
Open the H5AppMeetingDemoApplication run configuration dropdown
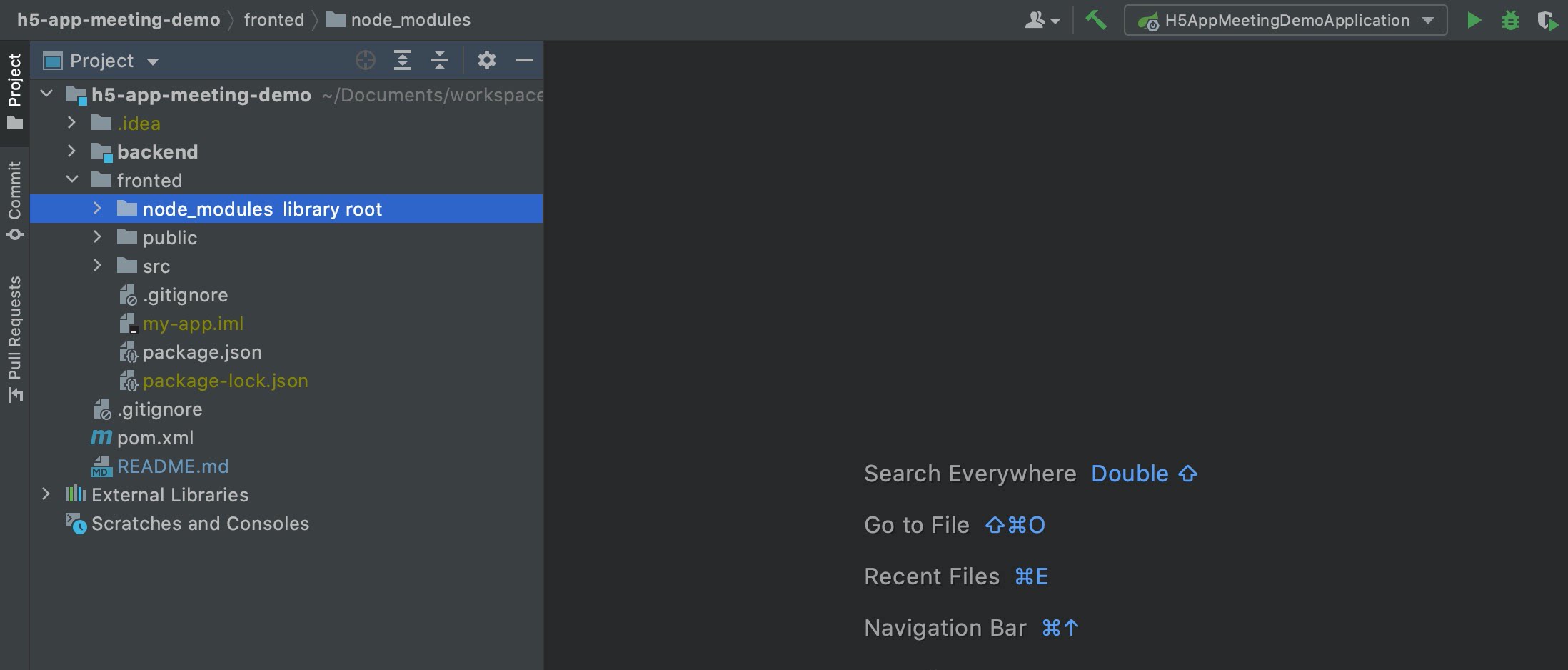1285,20
